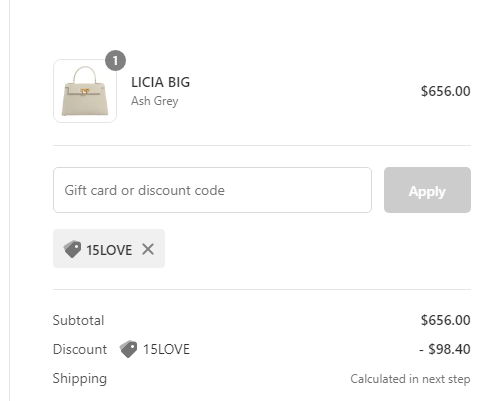
Task: Click the Ash Grey variant text
Action: 155,101
